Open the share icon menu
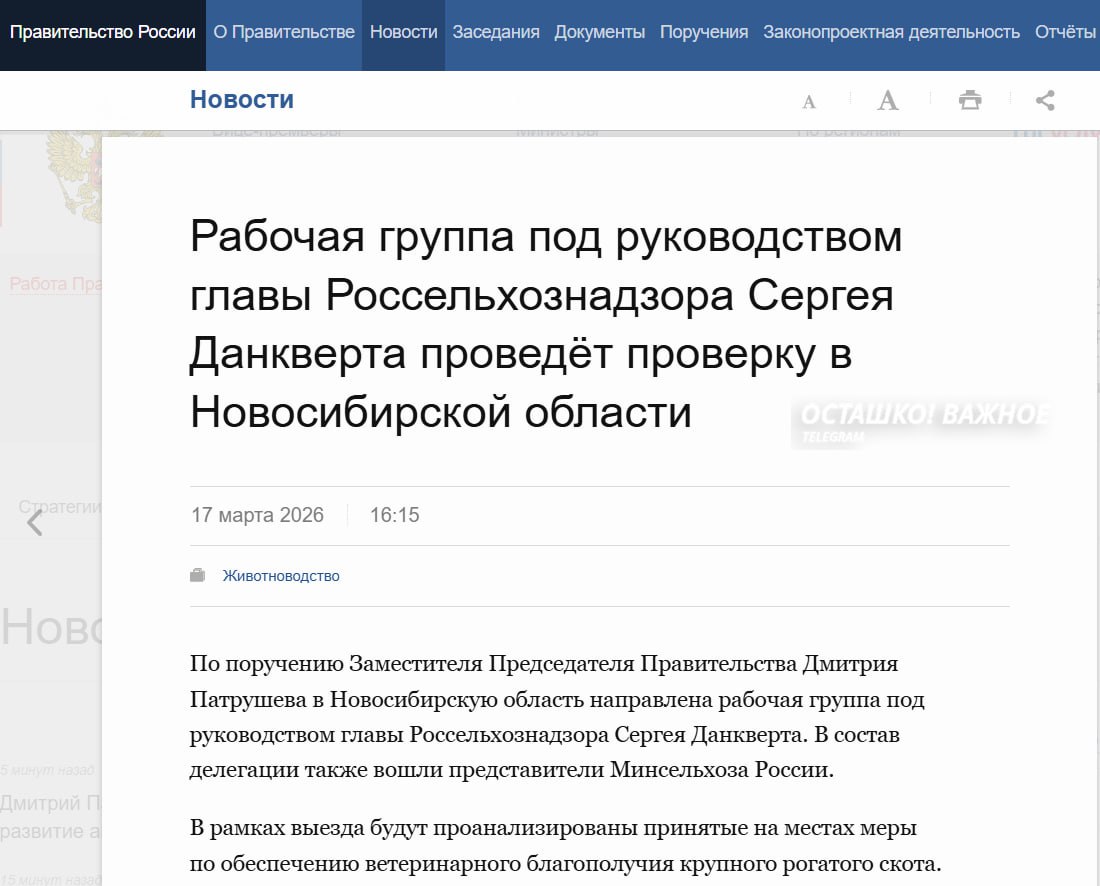Image resolution: width=1100 pixels, height=886 pixels. tap(1045, 100)
